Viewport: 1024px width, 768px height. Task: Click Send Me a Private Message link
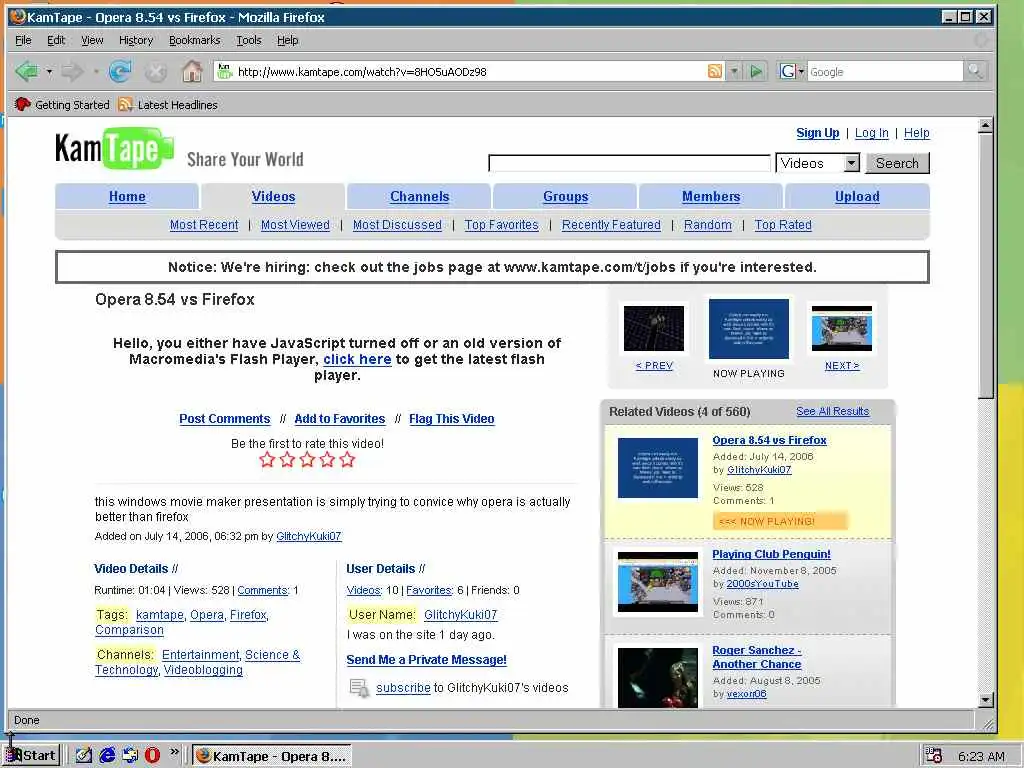(426, 660)
